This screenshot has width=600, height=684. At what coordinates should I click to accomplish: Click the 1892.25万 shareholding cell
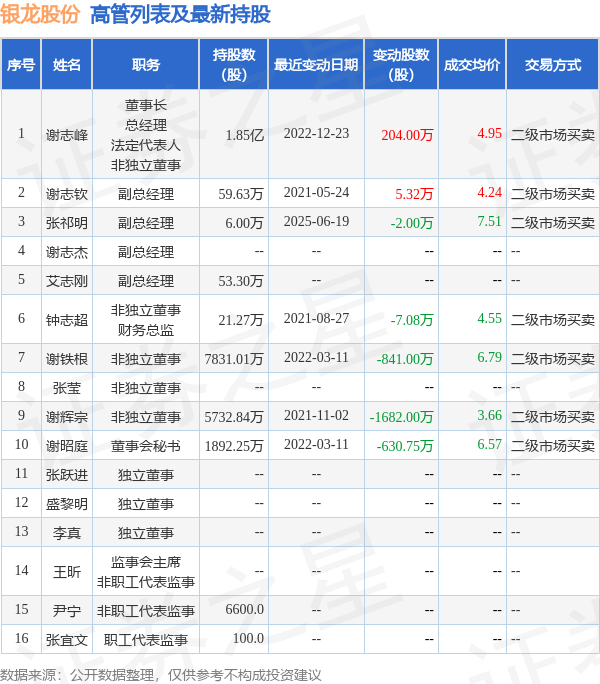(x=234, y=446)
